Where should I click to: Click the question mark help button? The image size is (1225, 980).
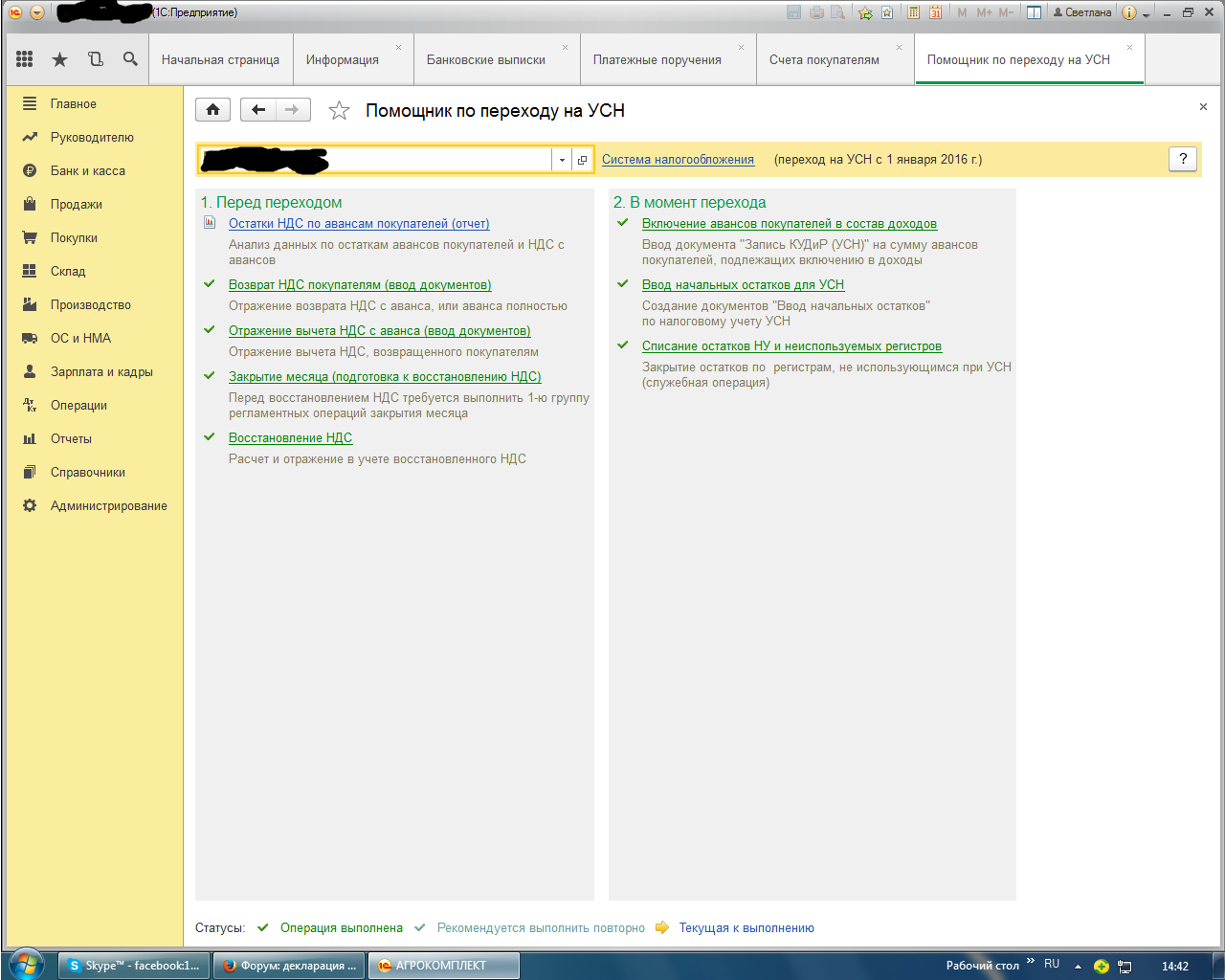[x=1183, y=159]
